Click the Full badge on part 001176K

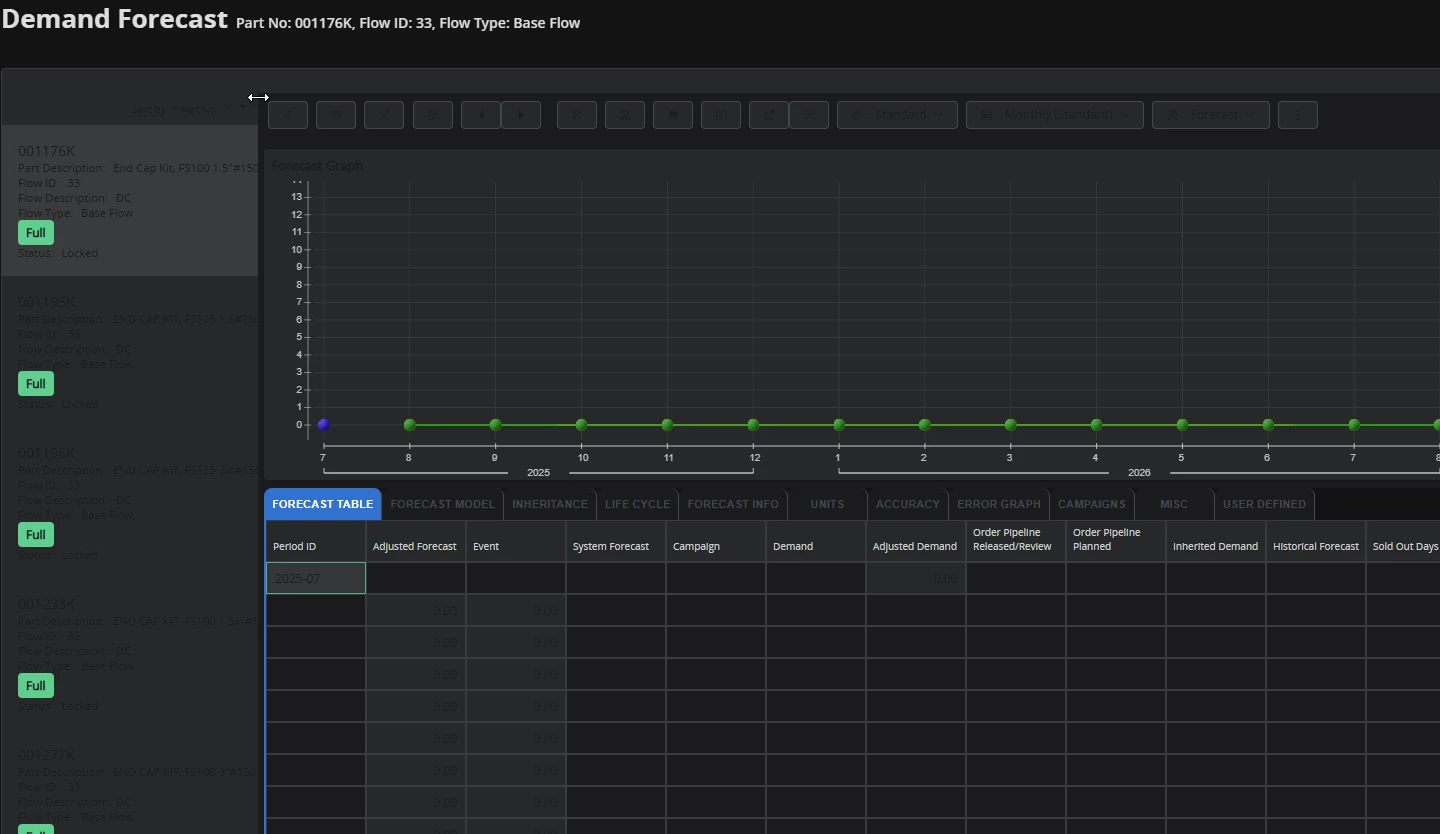(36, 233)
